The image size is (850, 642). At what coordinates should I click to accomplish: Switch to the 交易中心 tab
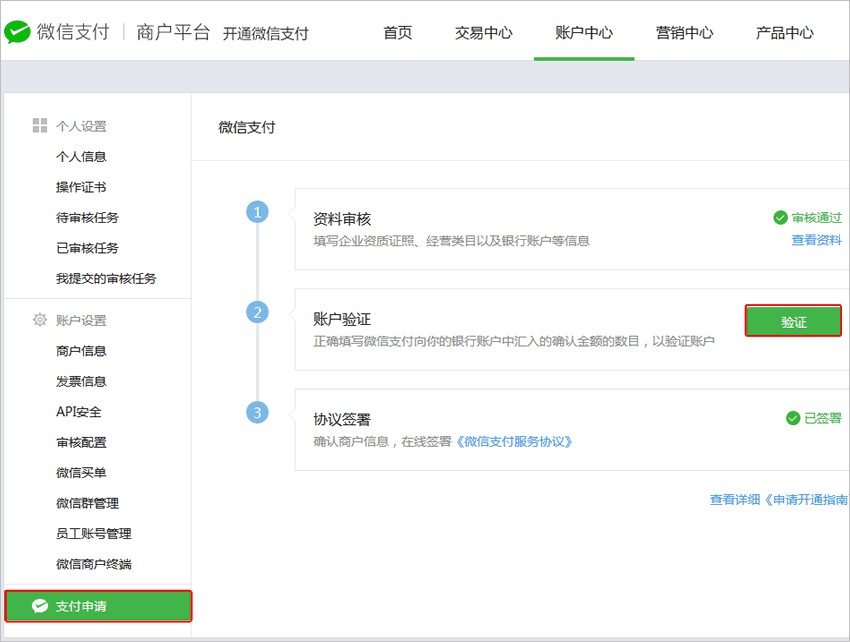(484, 33)
